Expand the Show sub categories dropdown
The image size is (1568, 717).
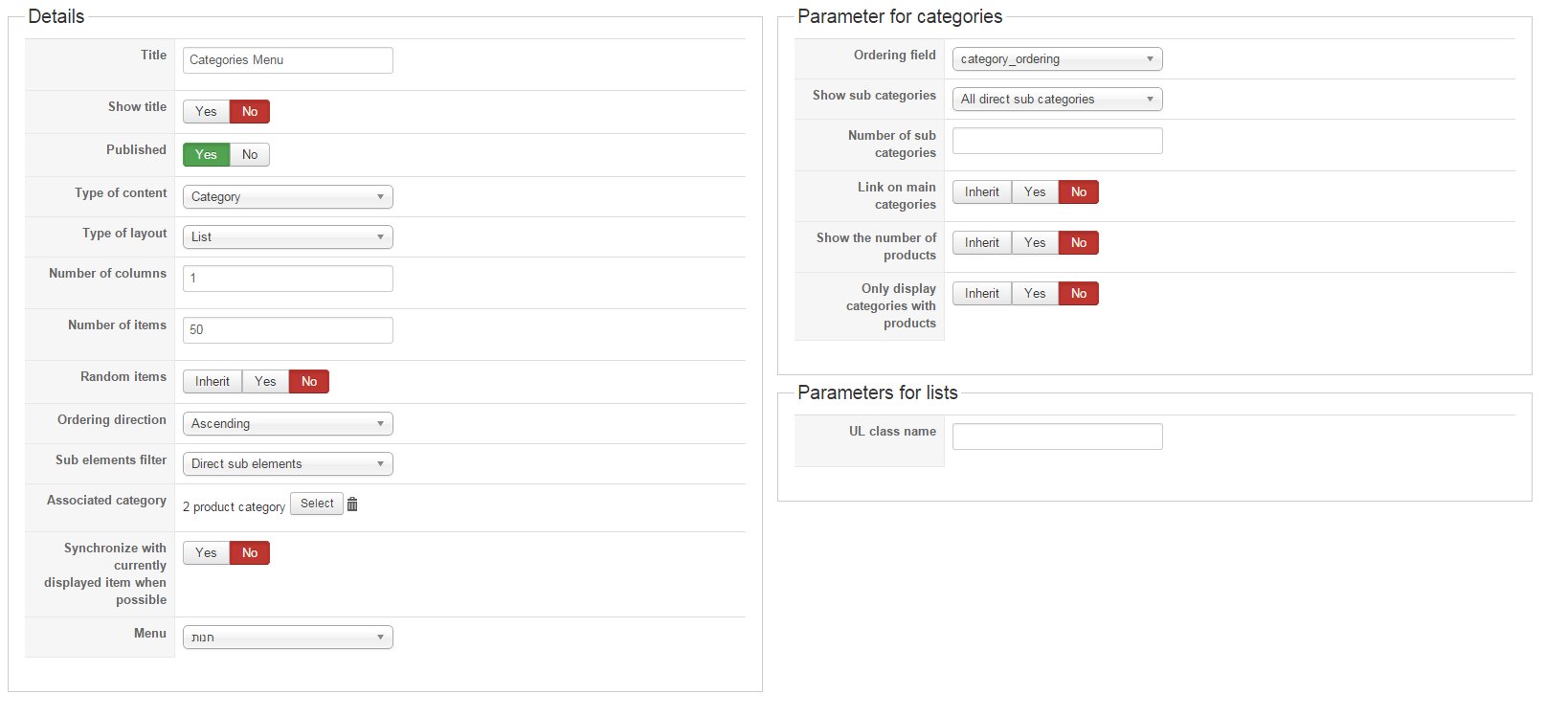1057,100
